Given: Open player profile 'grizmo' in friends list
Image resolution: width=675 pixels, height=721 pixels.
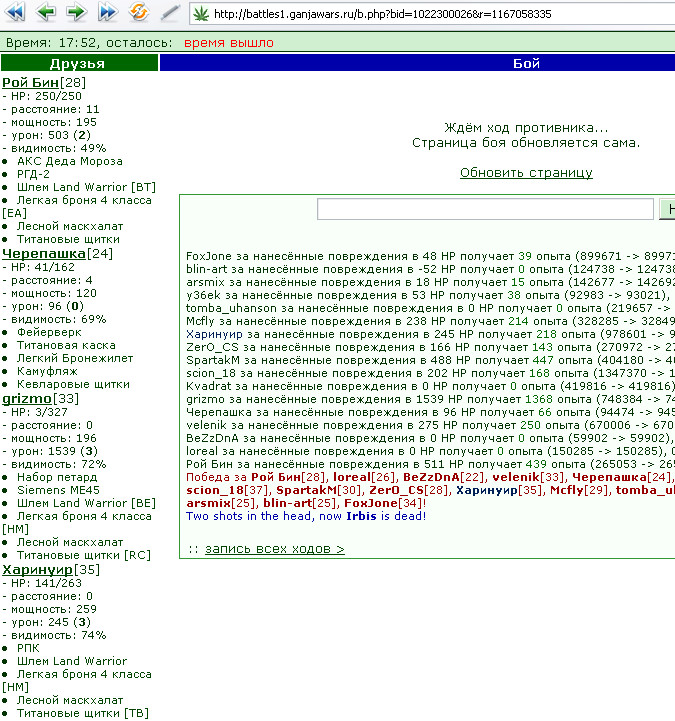Looking at the screenshot, I should (27, 399).
